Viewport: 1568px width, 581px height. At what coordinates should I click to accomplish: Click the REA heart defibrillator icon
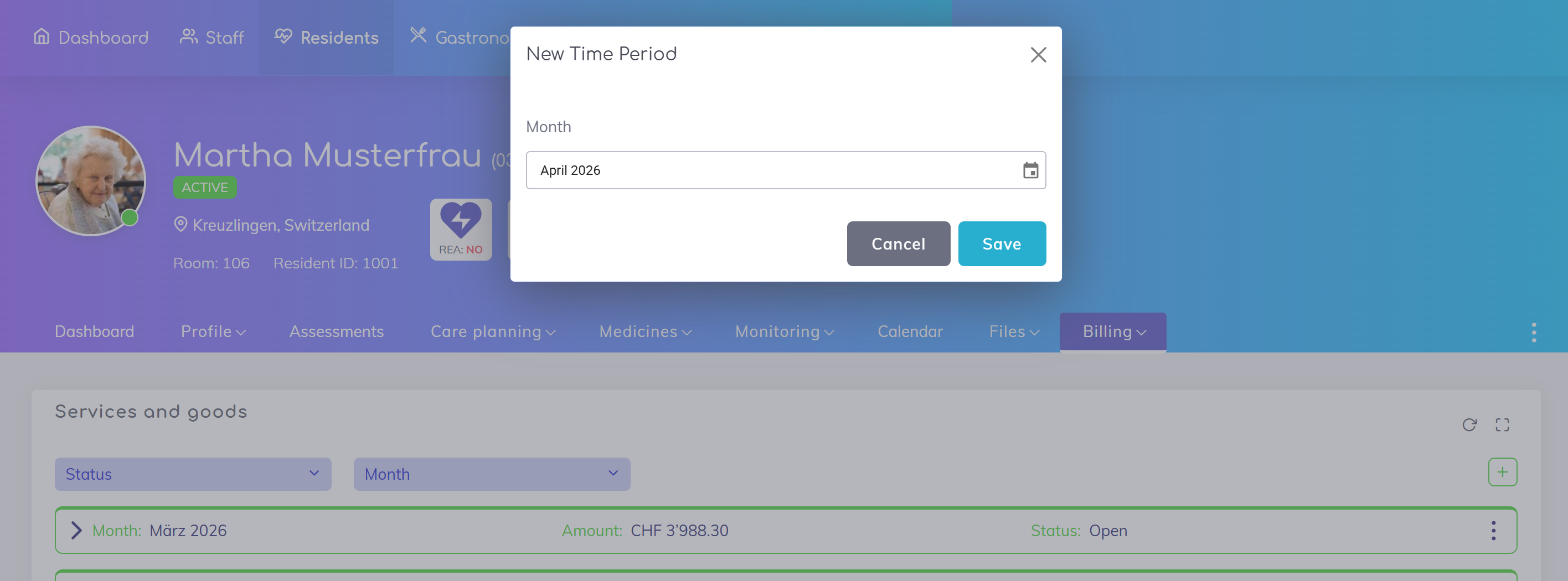click(x=461, y=221)
